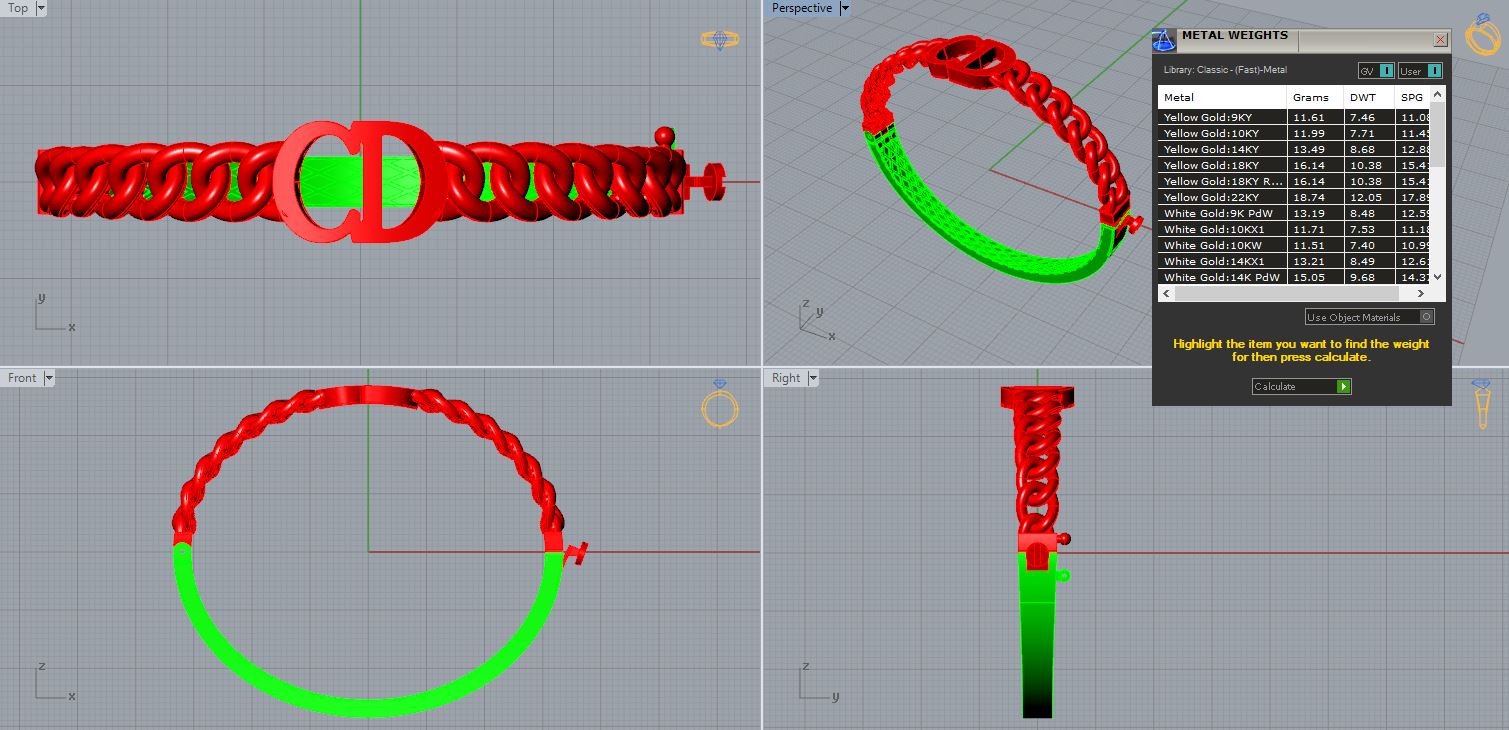Select the White Gold:14KX1 row
Viewport: 1509px width, 730px height.
click(1294, 261)
